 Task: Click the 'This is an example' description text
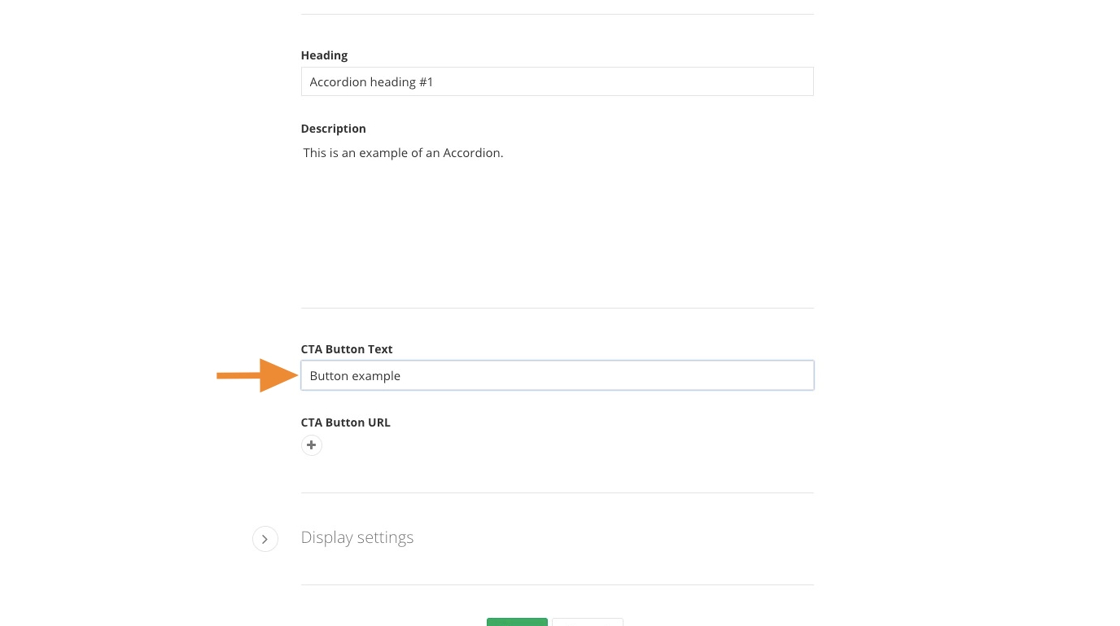(x=360, y=153)
